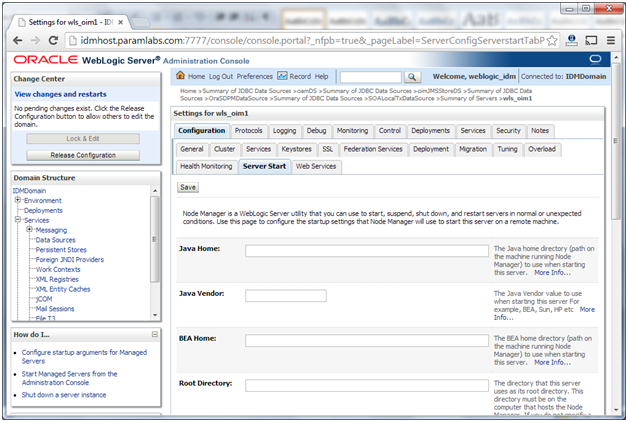Viewport: 628px width, 422px height.
Task: Switch to the Monitoring tab
Action: [352, 131]
